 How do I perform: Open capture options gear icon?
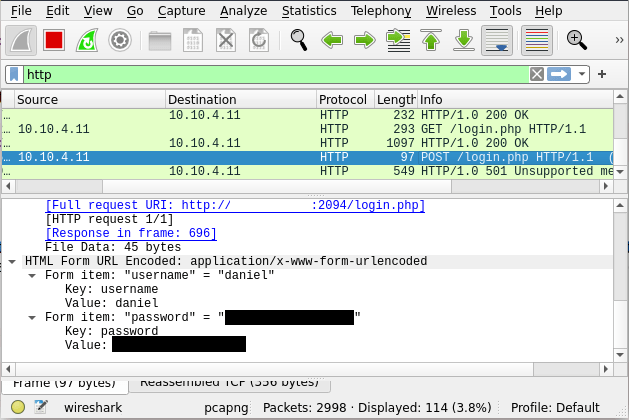120,40
